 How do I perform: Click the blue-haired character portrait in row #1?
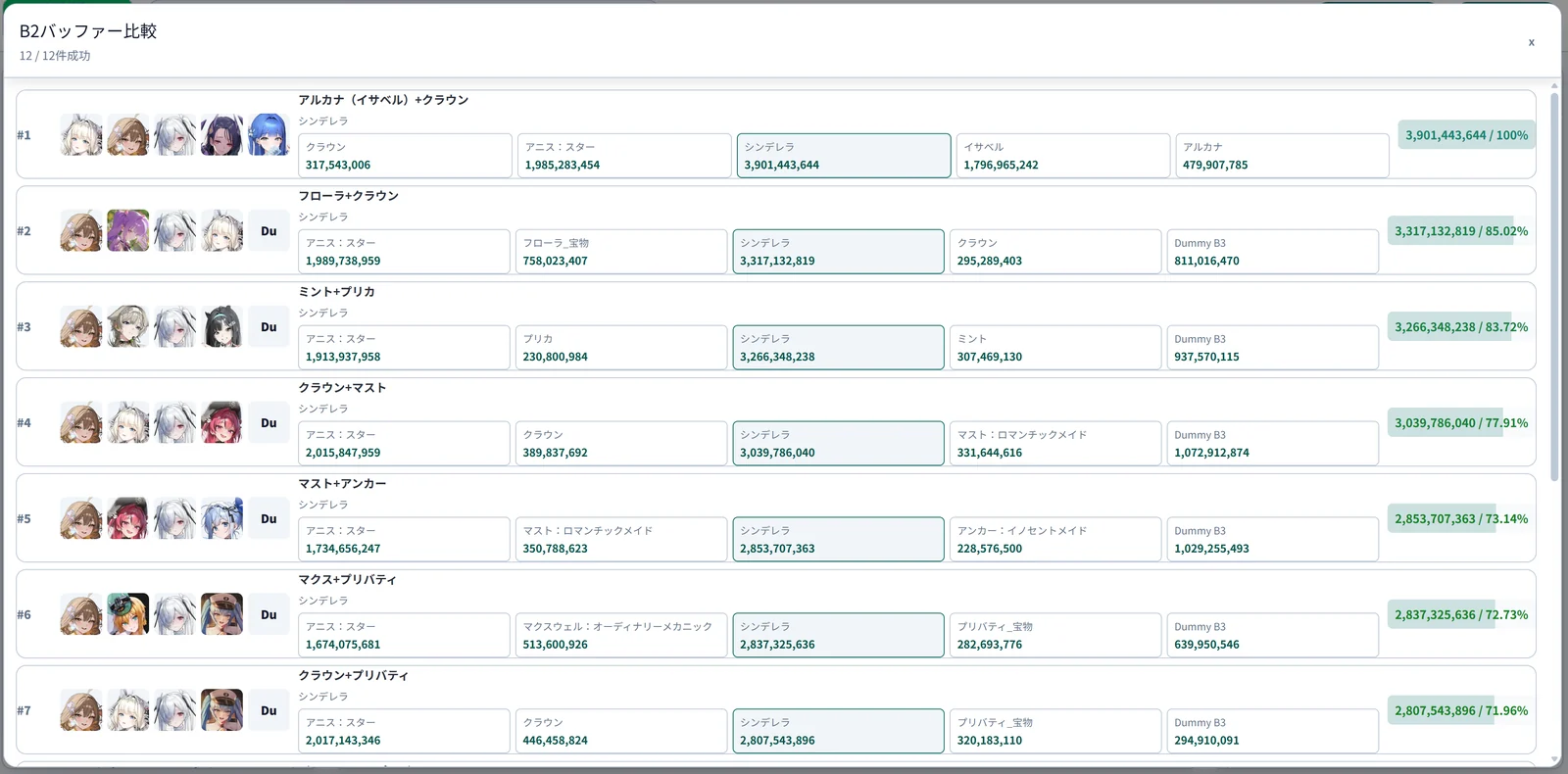269,135
